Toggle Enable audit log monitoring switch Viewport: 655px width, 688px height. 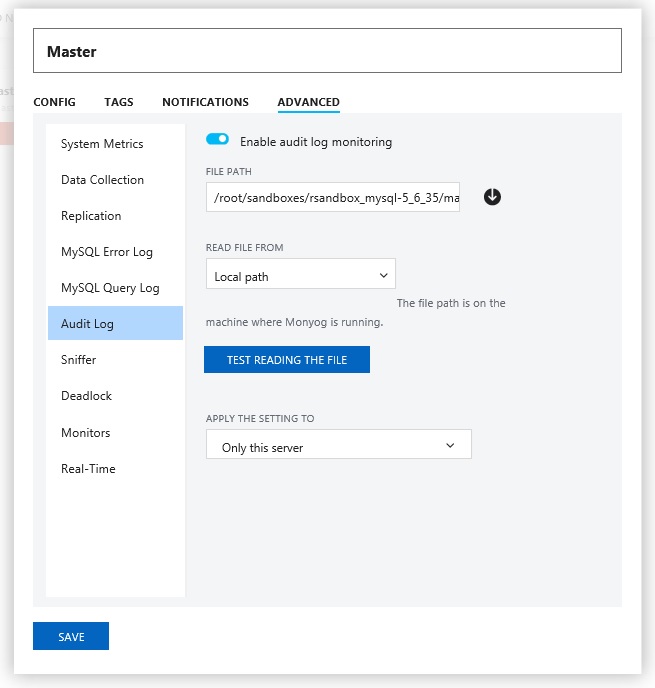217,139
